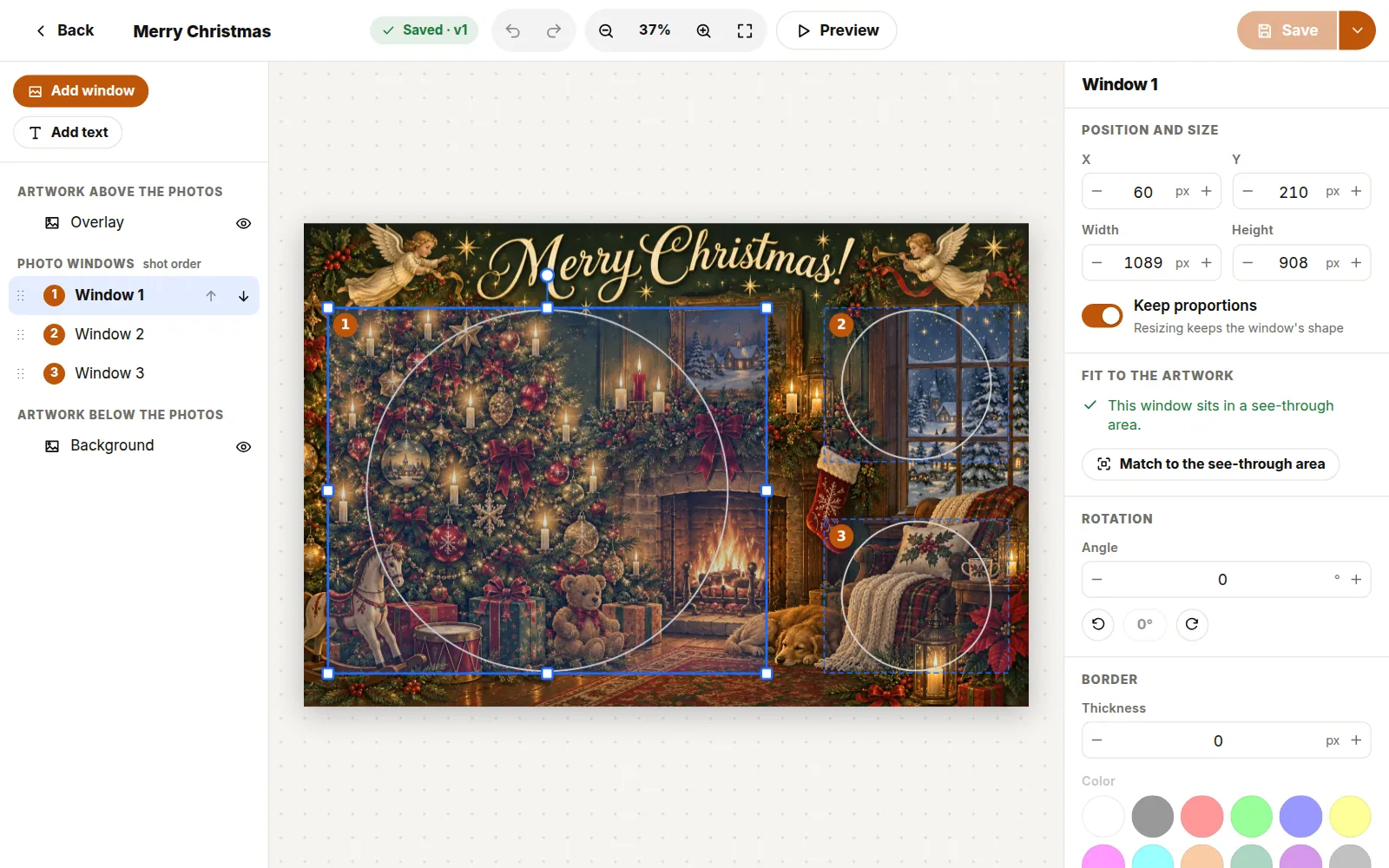Rotate clockwise icon button
The width and height of the screenshot is (1389, 868).
coord(1192,624)
